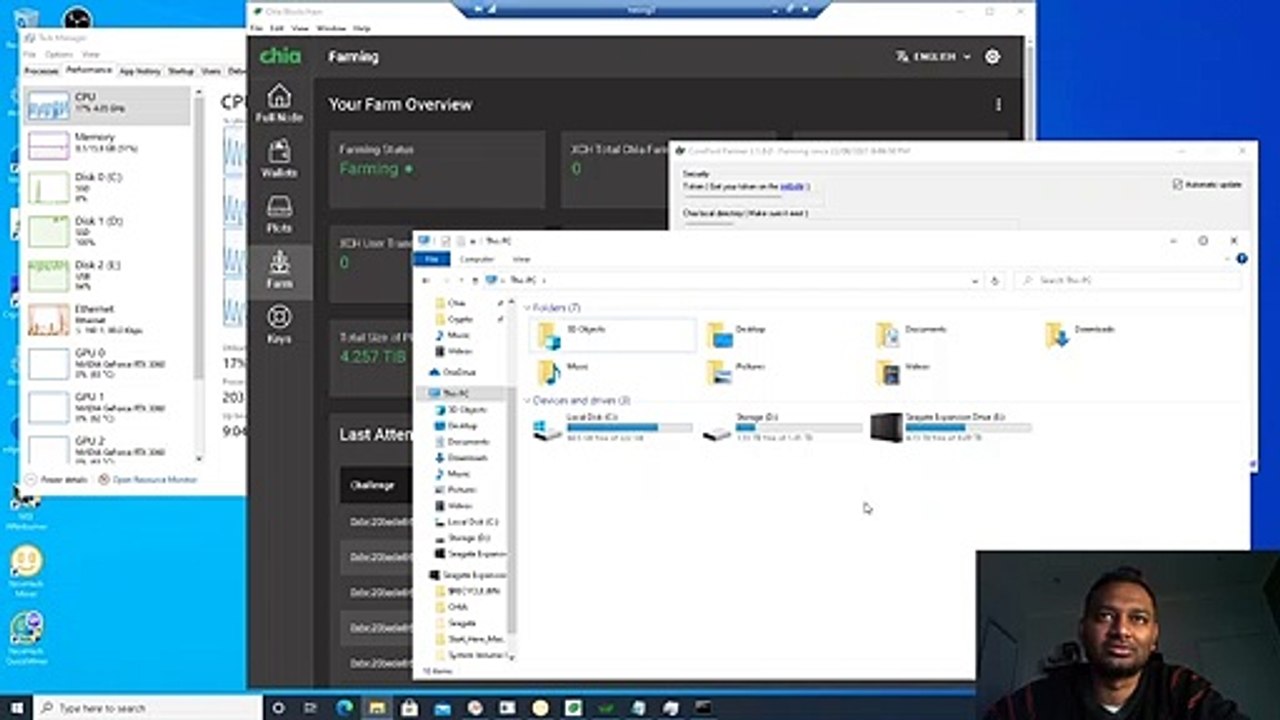The width and height of the screenshot is (1280, 720).
Task: Select Local Disk (C:) drive tile
Action: 612,427
